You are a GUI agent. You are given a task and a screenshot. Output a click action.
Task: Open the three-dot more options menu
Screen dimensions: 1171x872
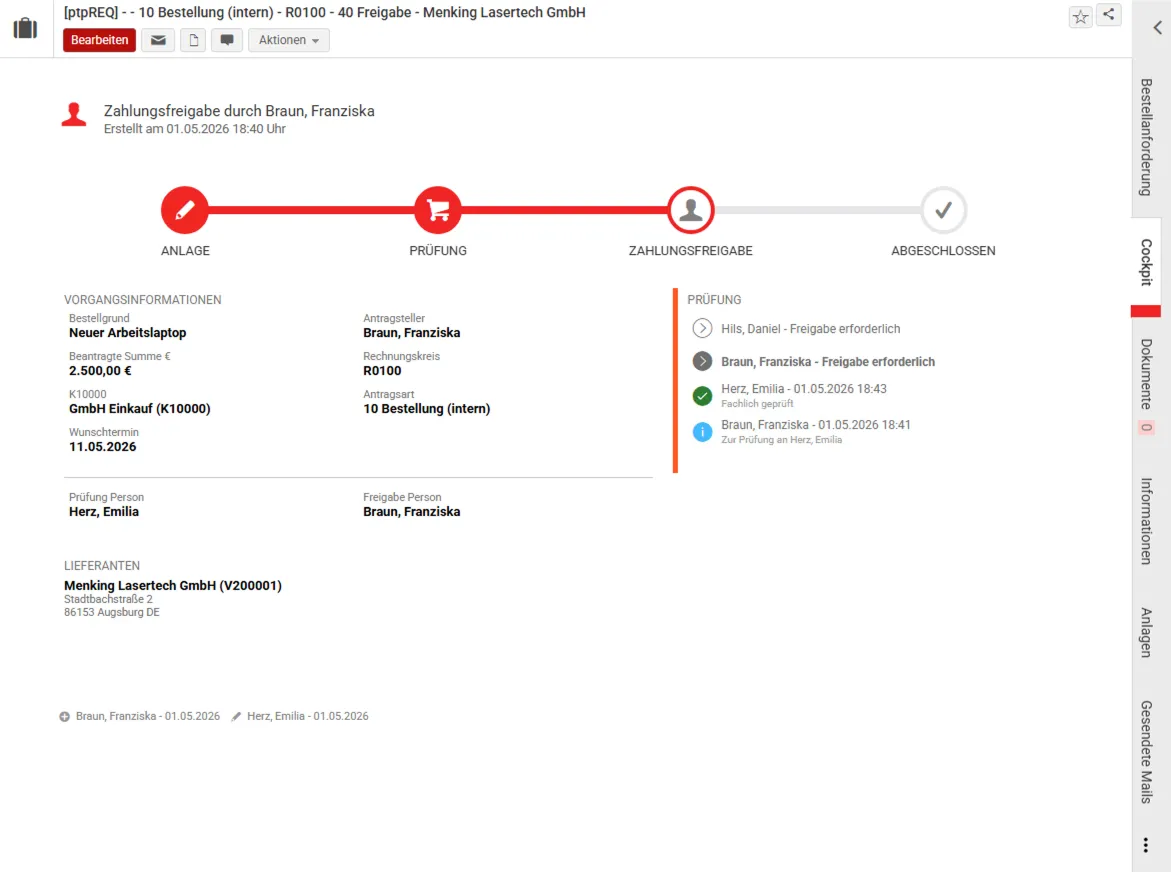(1146, 845)
